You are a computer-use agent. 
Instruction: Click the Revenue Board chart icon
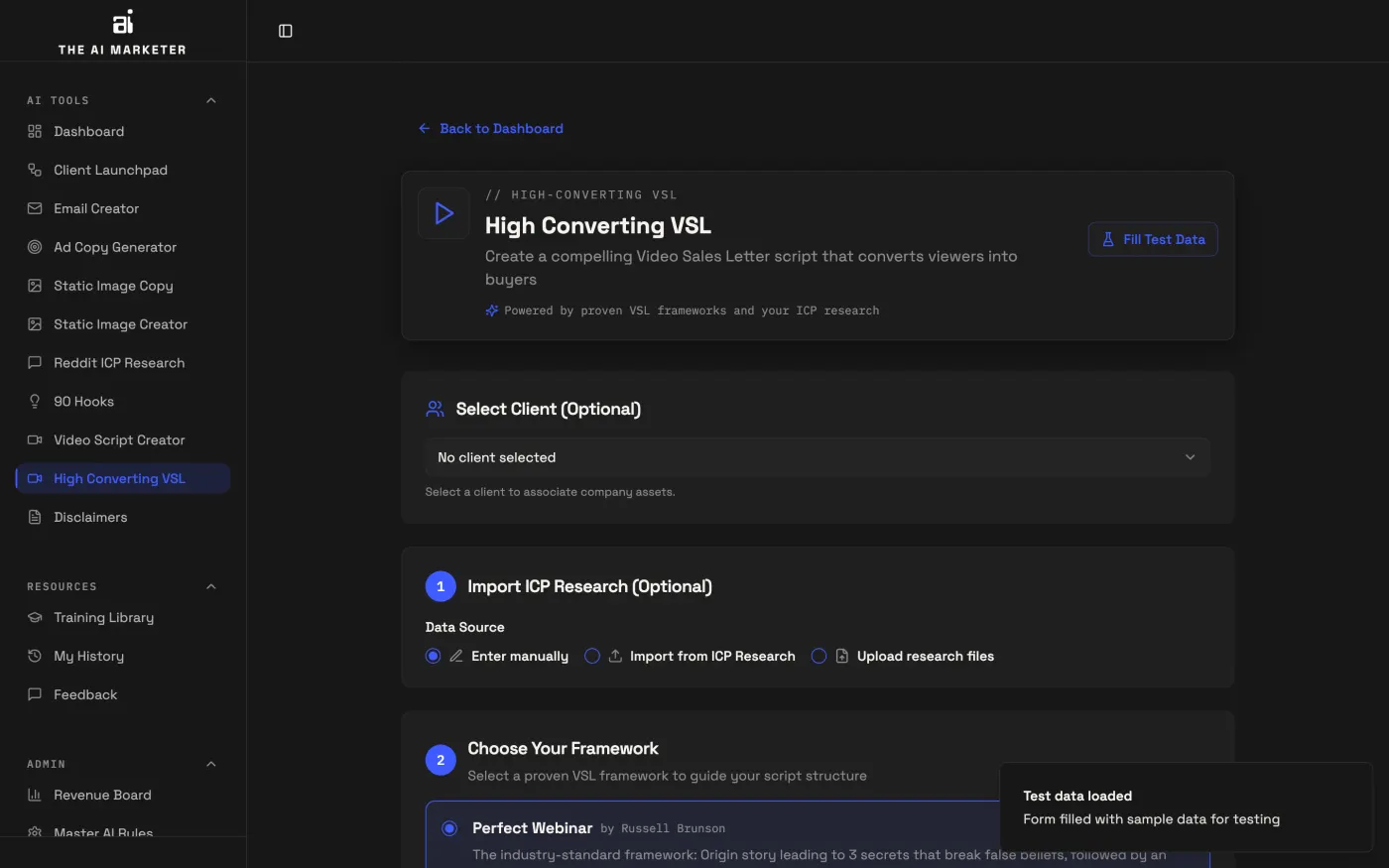(35, 795)
